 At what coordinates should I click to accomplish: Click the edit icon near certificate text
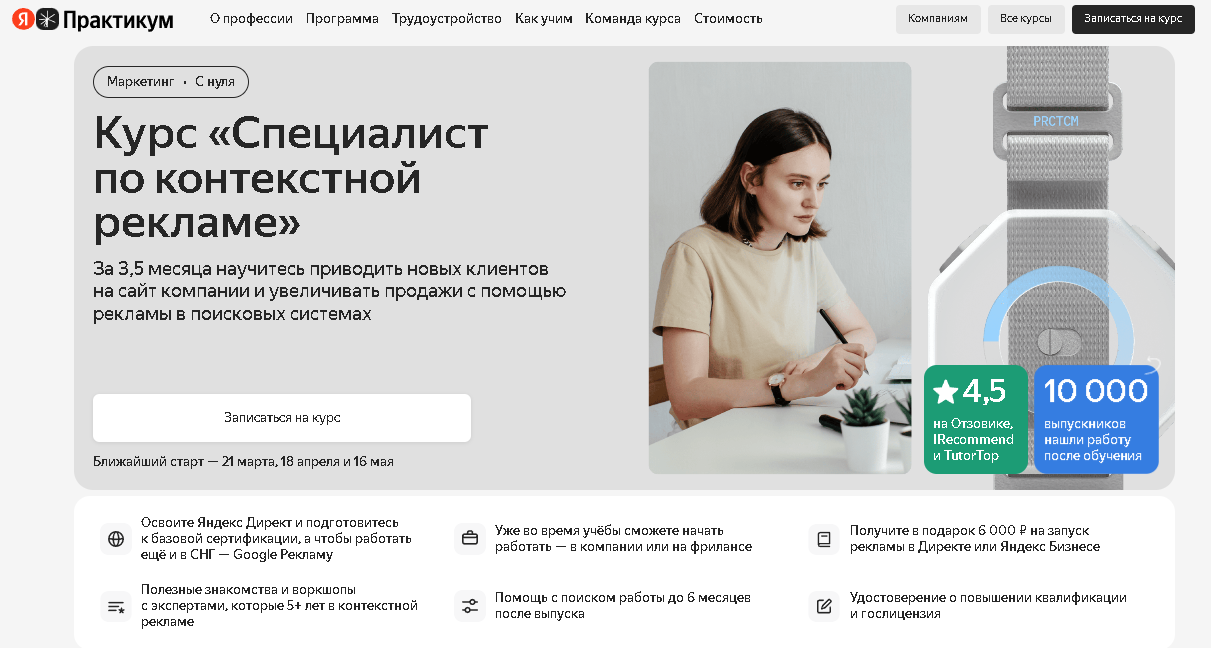[824, 606]
